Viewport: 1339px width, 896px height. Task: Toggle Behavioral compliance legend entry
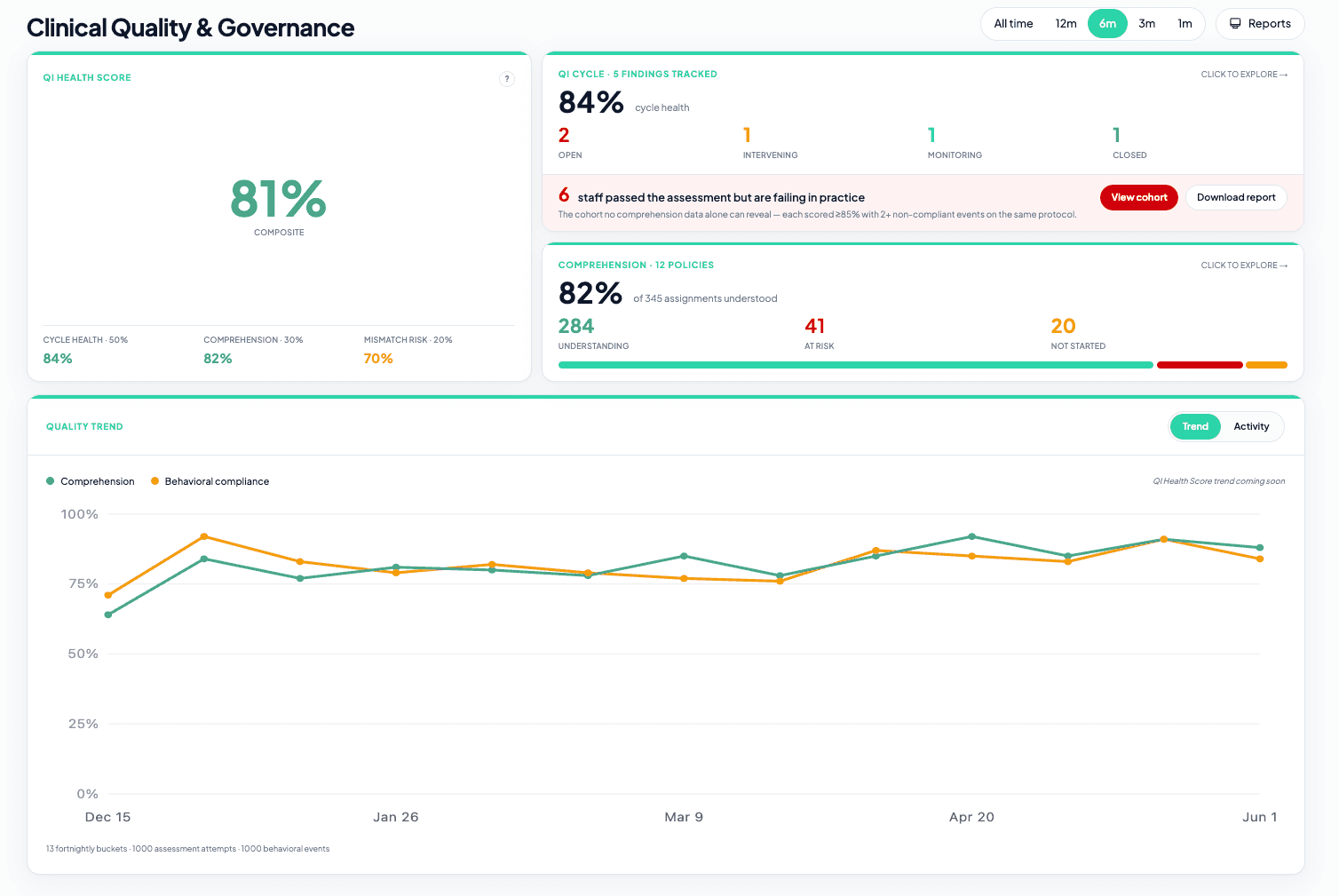coord(210,481)
